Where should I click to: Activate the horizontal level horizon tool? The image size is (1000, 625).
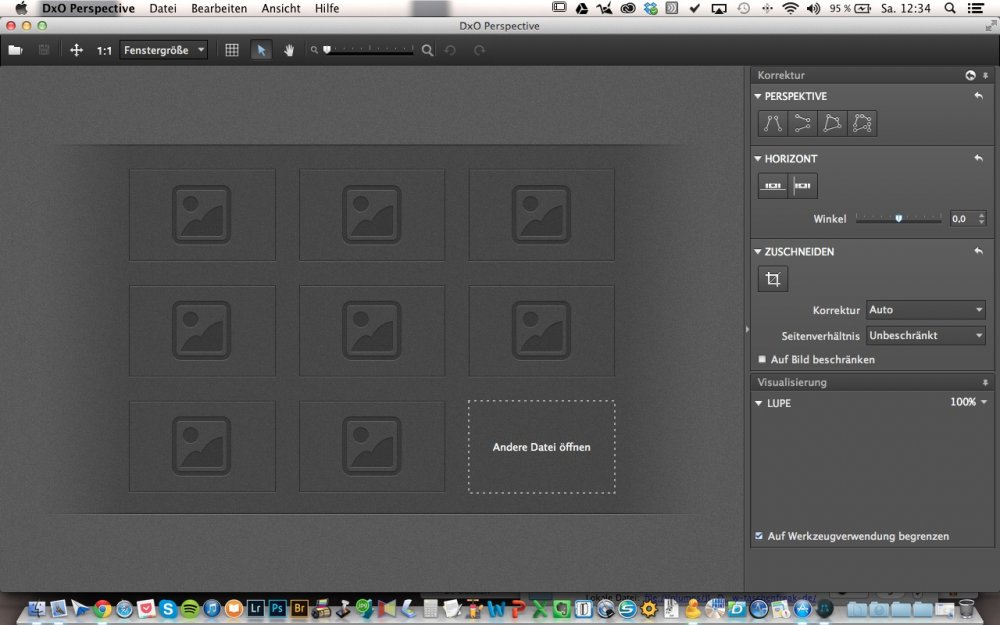coord(772,186)
